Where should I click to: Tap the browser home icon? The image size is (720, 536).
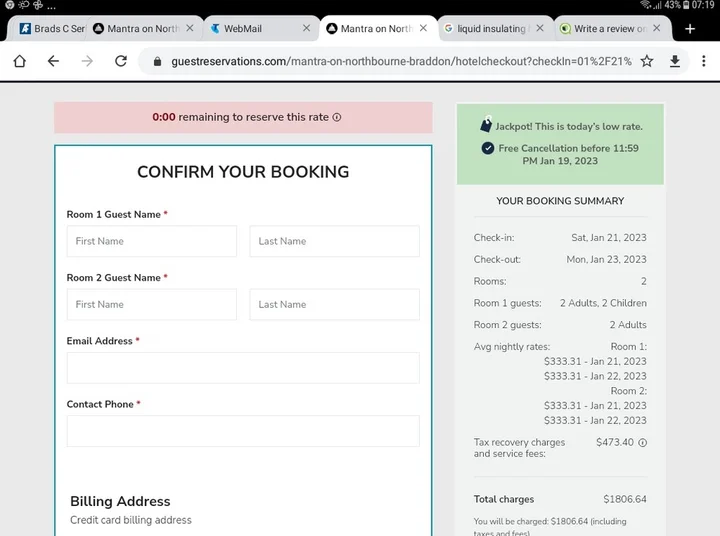(x=19, y=61)
